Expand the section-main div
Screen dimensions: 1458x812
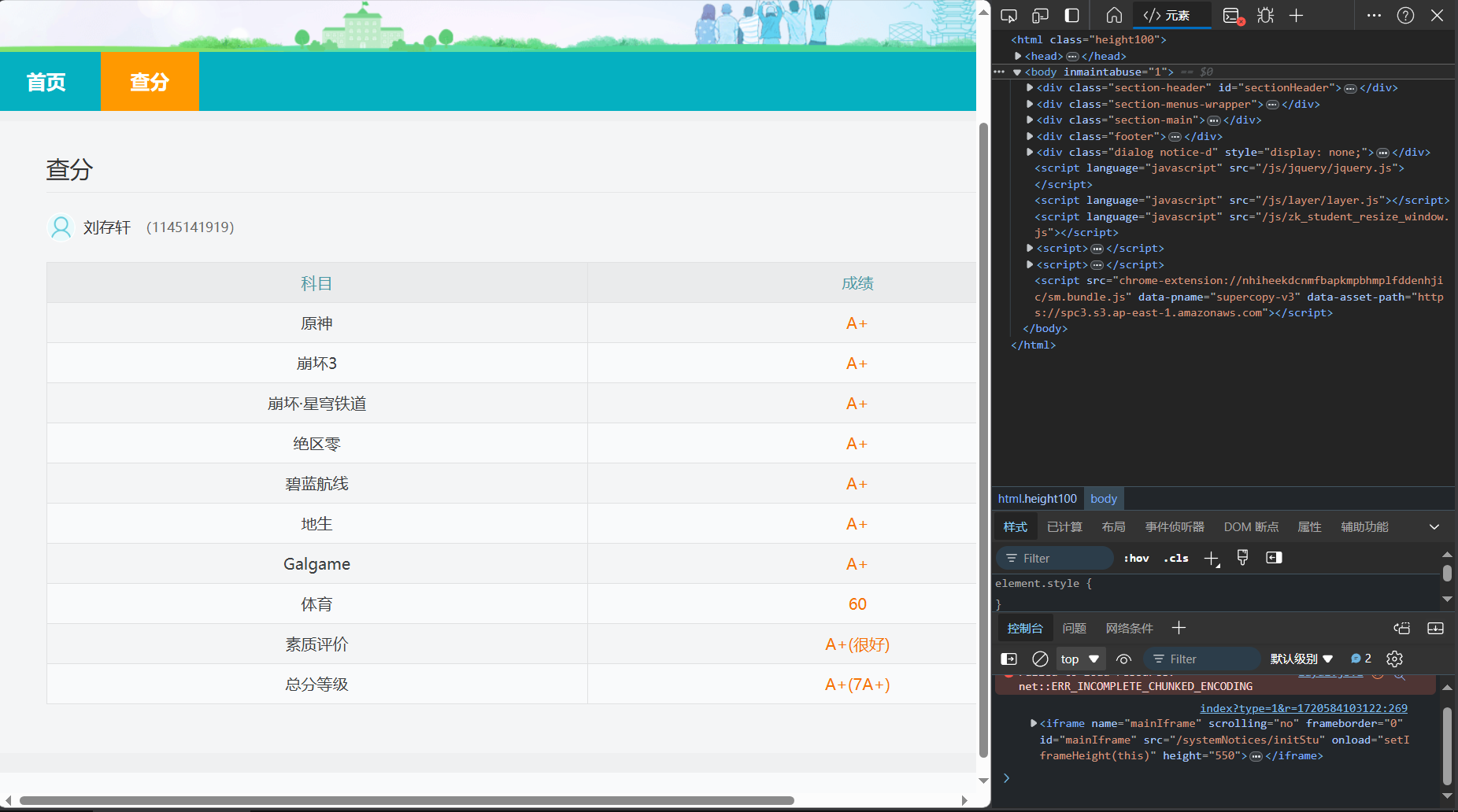pyautogui.click(x=1030, y=120)
